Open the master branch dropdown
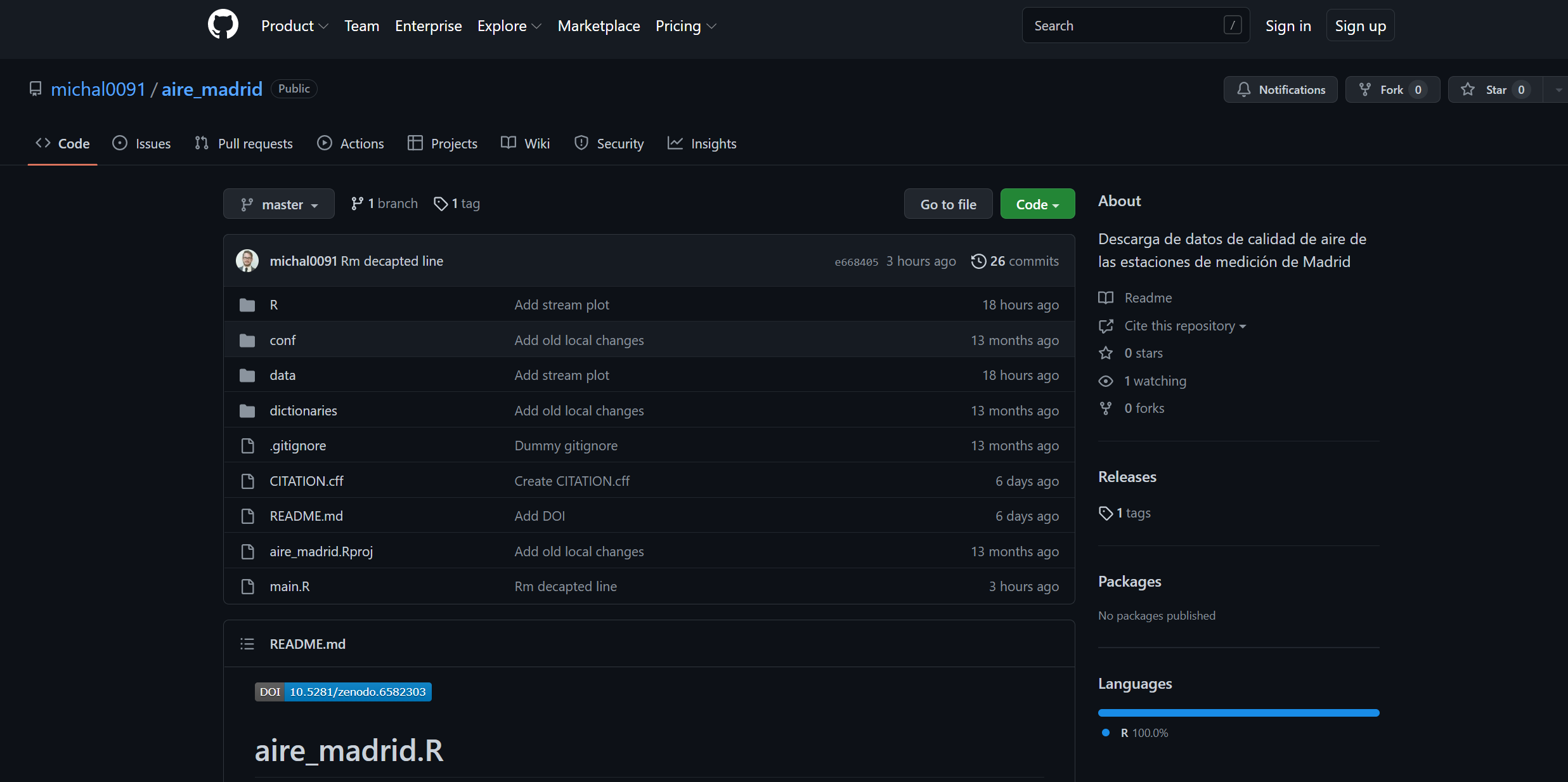This screenshot has height=782, width=1568. click(x=279, y=204)
